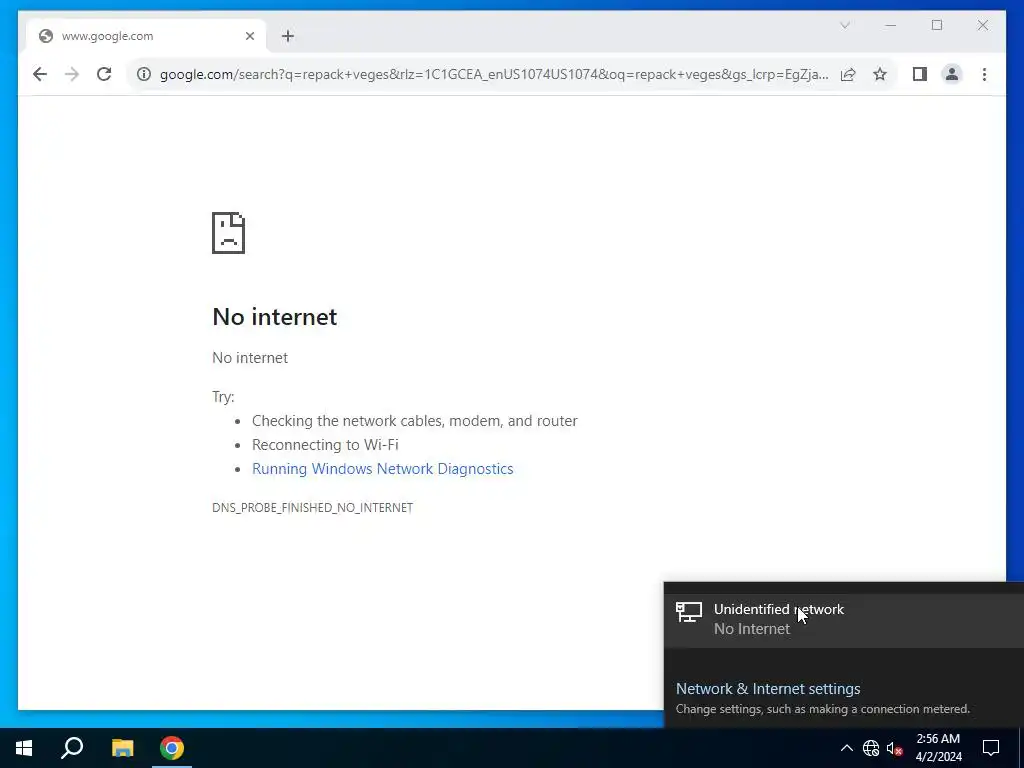Open the clock showing 2:56 AM
The image size is (1024, 768).
tap(938, 748)
